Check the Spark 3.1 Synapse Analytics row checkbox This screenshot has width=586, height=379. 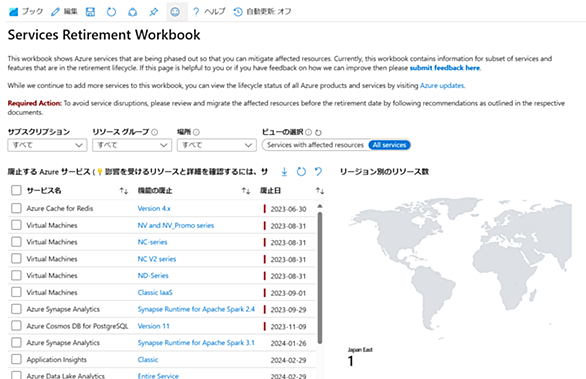tap(16, 342)
